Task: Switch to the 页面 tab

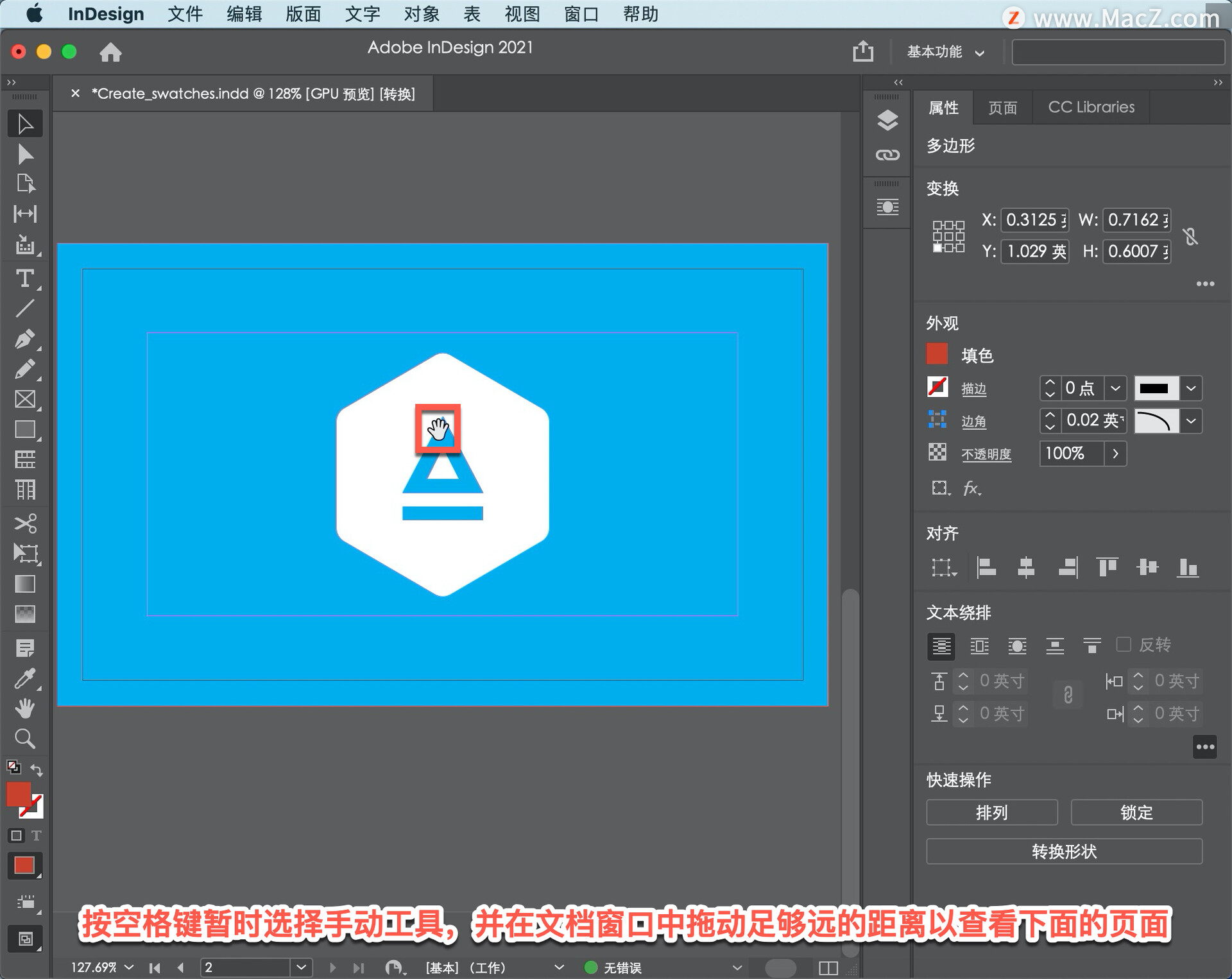Action: tap(1002, 108)
